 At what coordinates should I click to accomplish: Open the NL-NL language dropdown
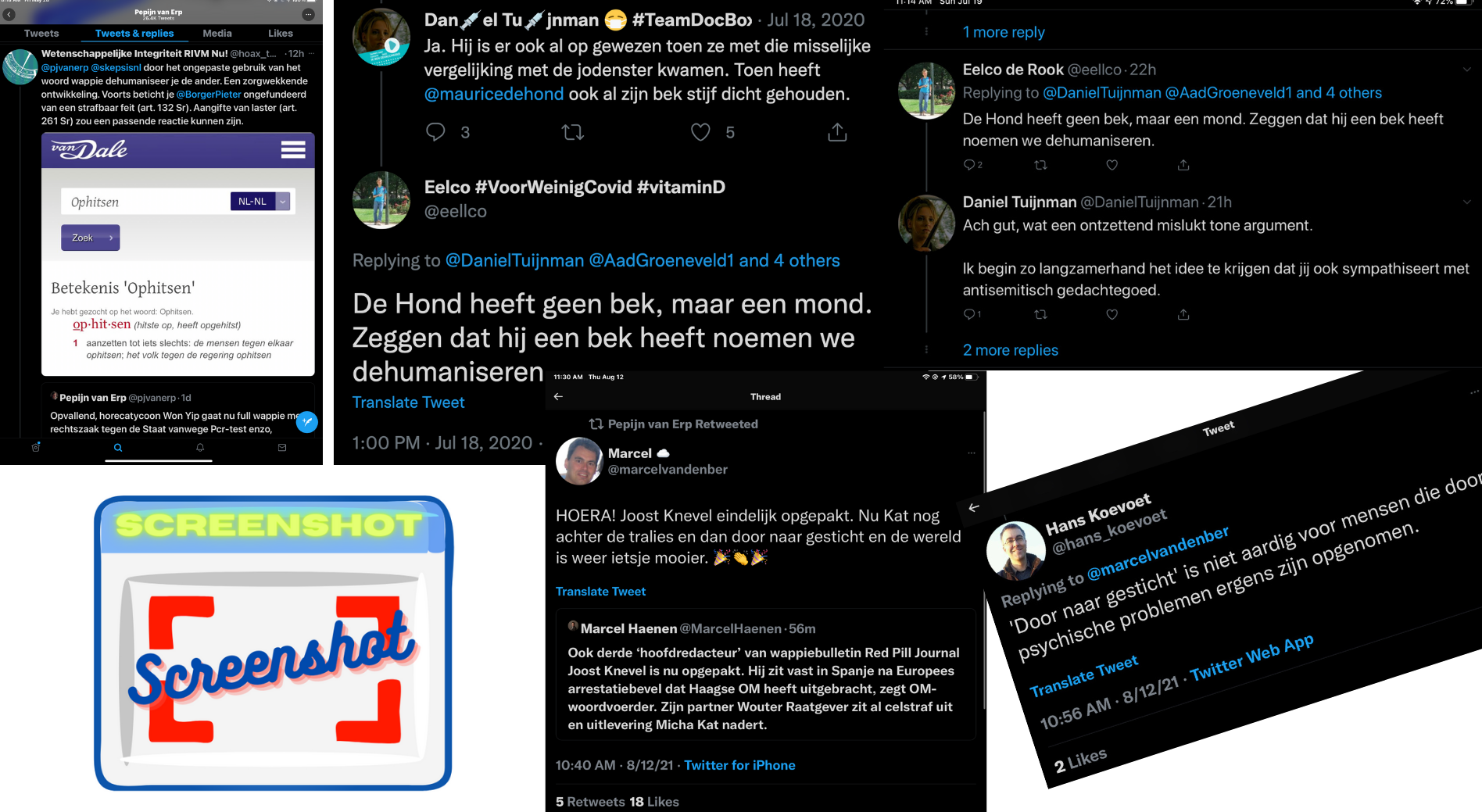(x=260, y=202)
